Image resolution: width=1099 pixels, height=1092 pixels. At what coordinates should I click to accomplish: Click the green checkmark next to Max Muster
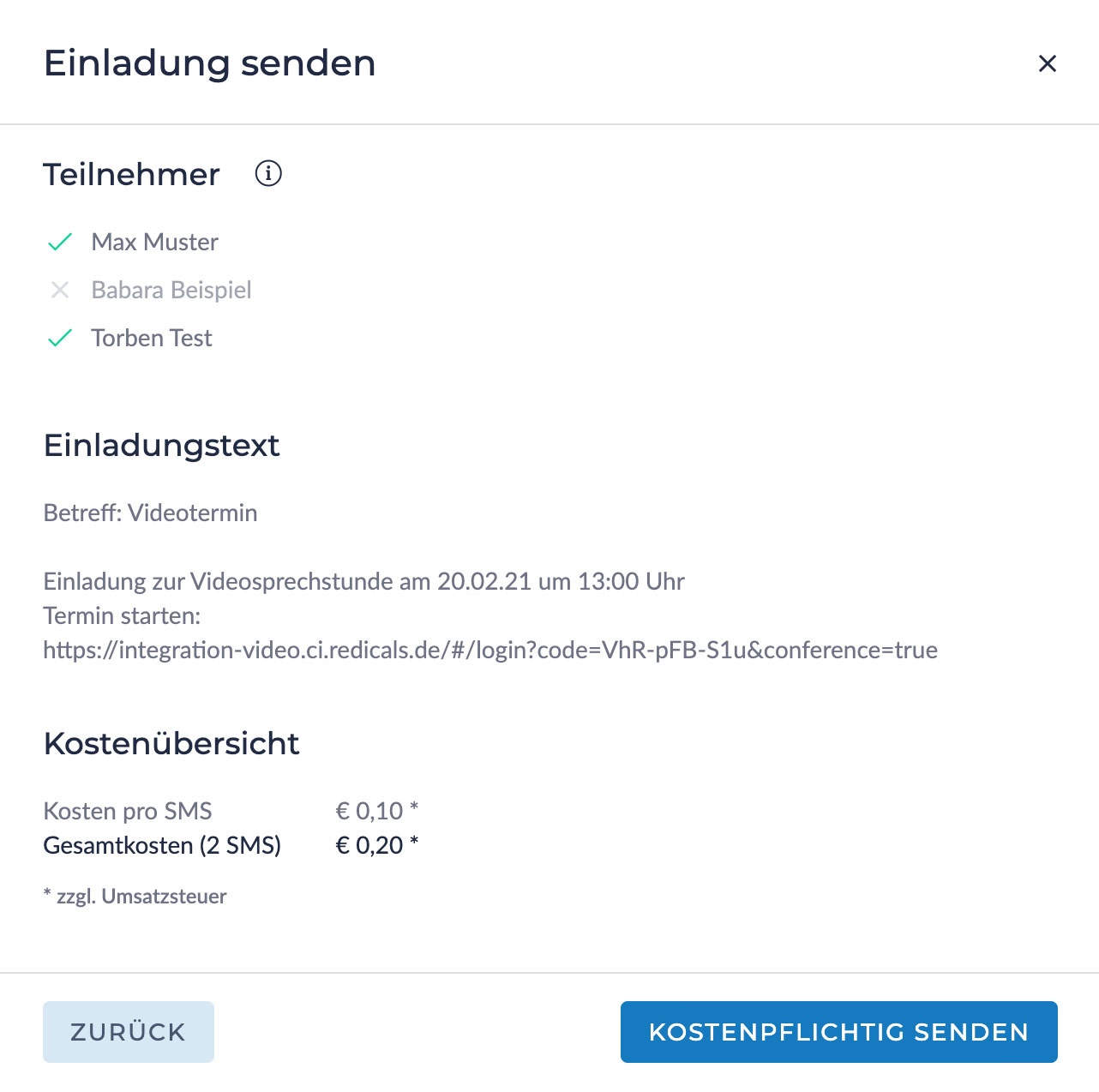pos(60,243)
